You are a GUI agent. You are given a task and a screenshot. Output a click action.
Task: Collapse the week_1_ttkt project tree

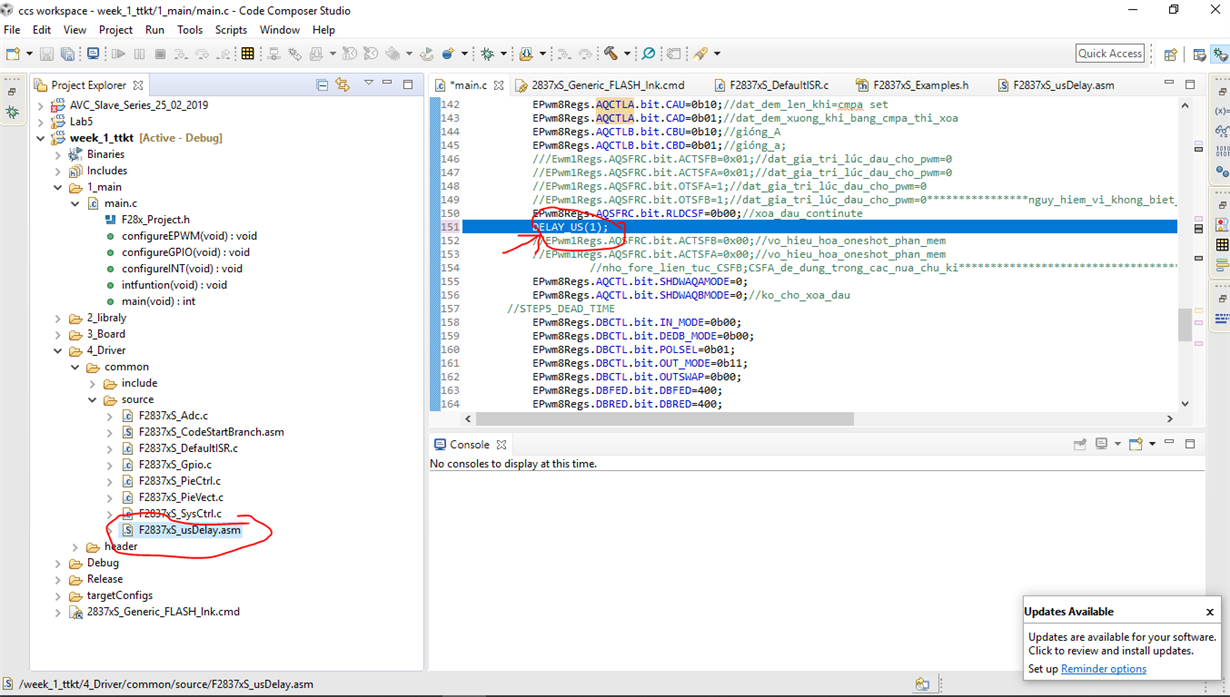coord(38,137)
